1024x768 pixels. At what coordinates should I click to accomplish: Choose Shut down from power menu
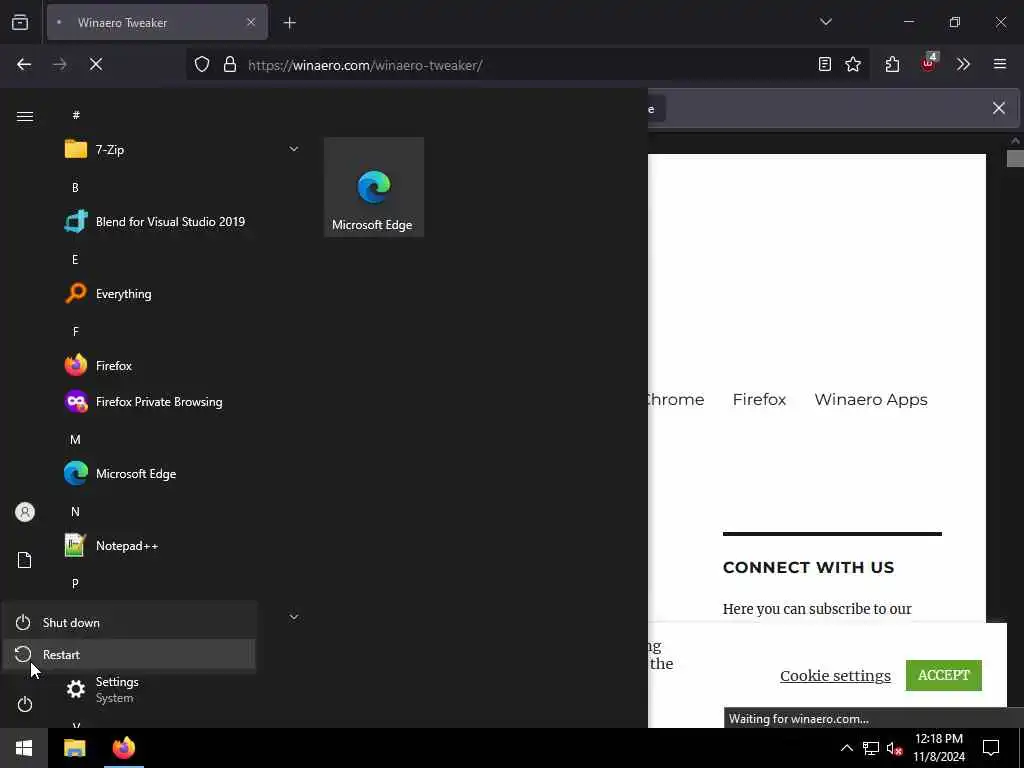pos(129,622)
